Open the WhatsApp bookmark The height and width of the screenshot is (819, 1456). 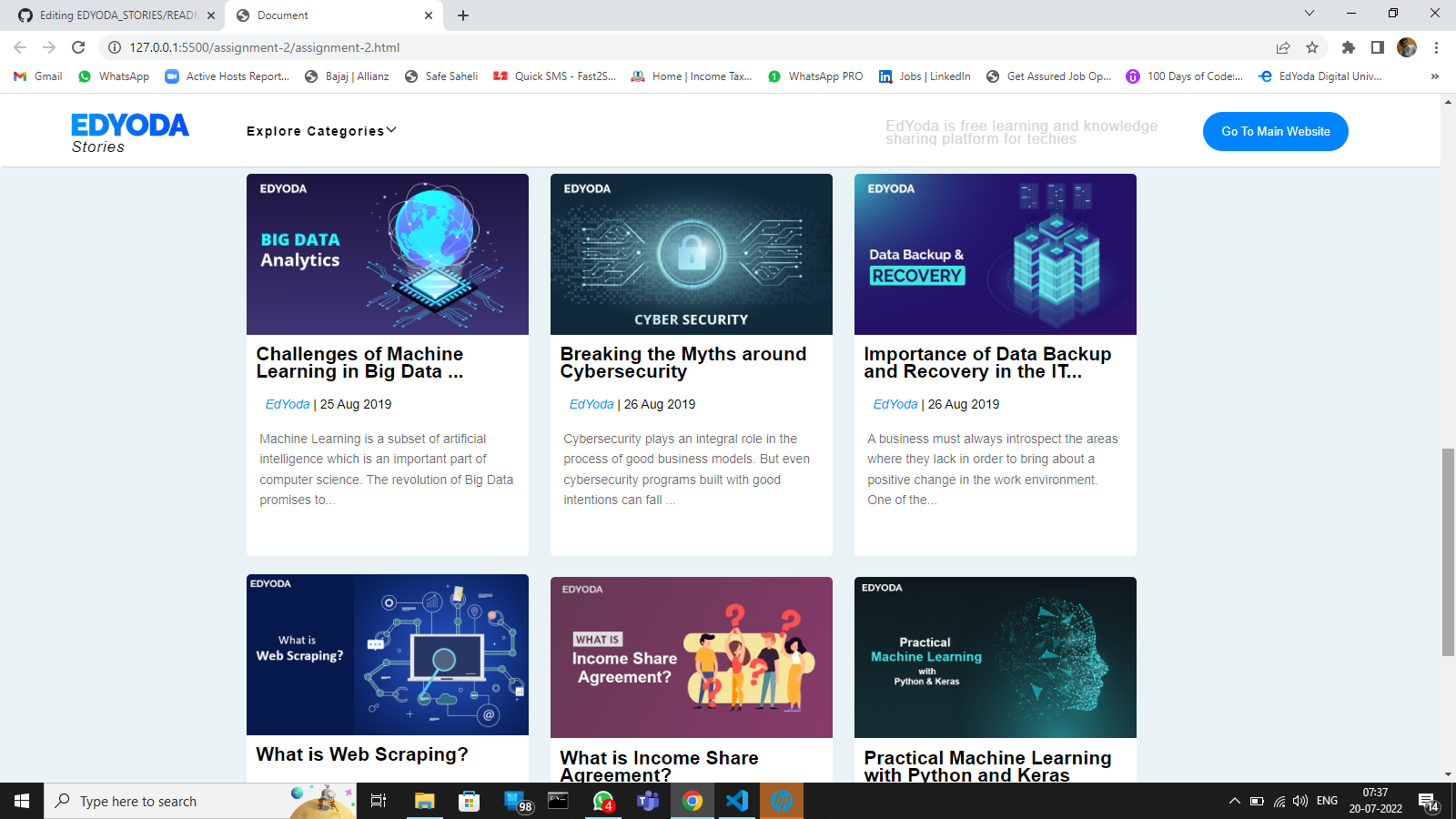pyautogui.click(x=113, y=76)
